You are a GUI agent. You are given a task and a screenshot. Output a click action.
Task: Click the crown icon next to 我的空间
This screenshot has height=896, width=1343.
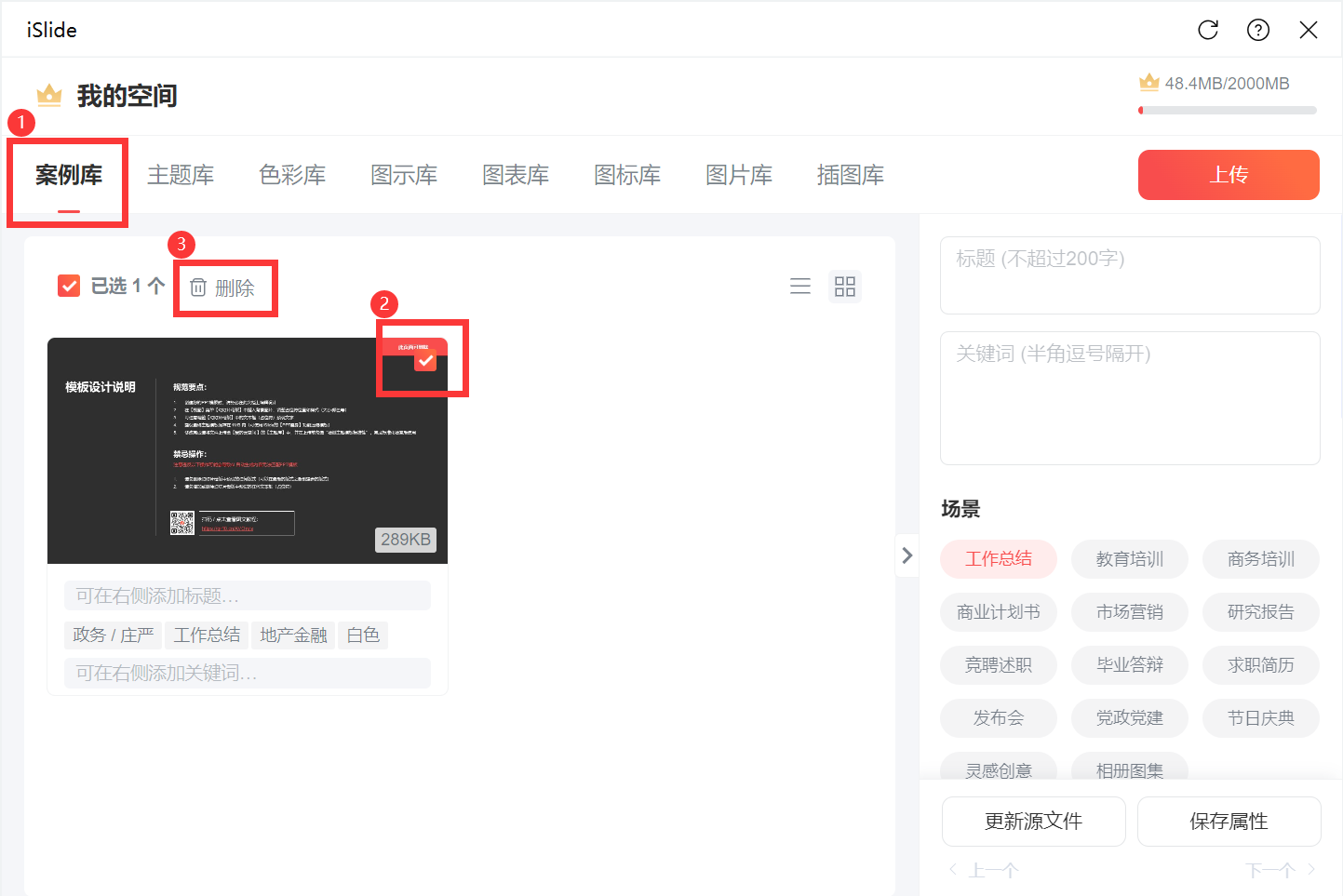[x=49, y=95]
